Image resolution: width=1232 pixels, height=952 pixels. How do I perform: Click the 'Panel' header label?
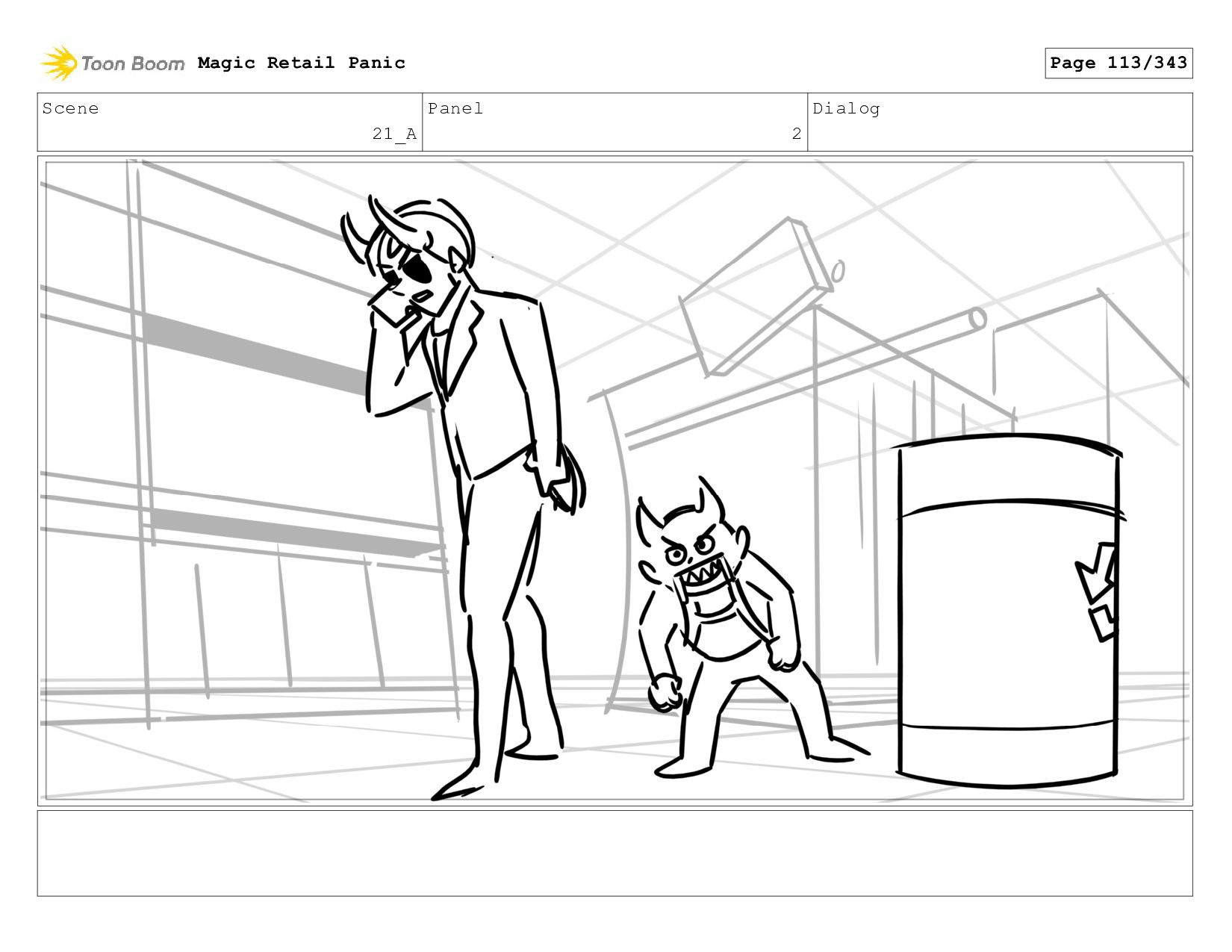tap(455, 108)
